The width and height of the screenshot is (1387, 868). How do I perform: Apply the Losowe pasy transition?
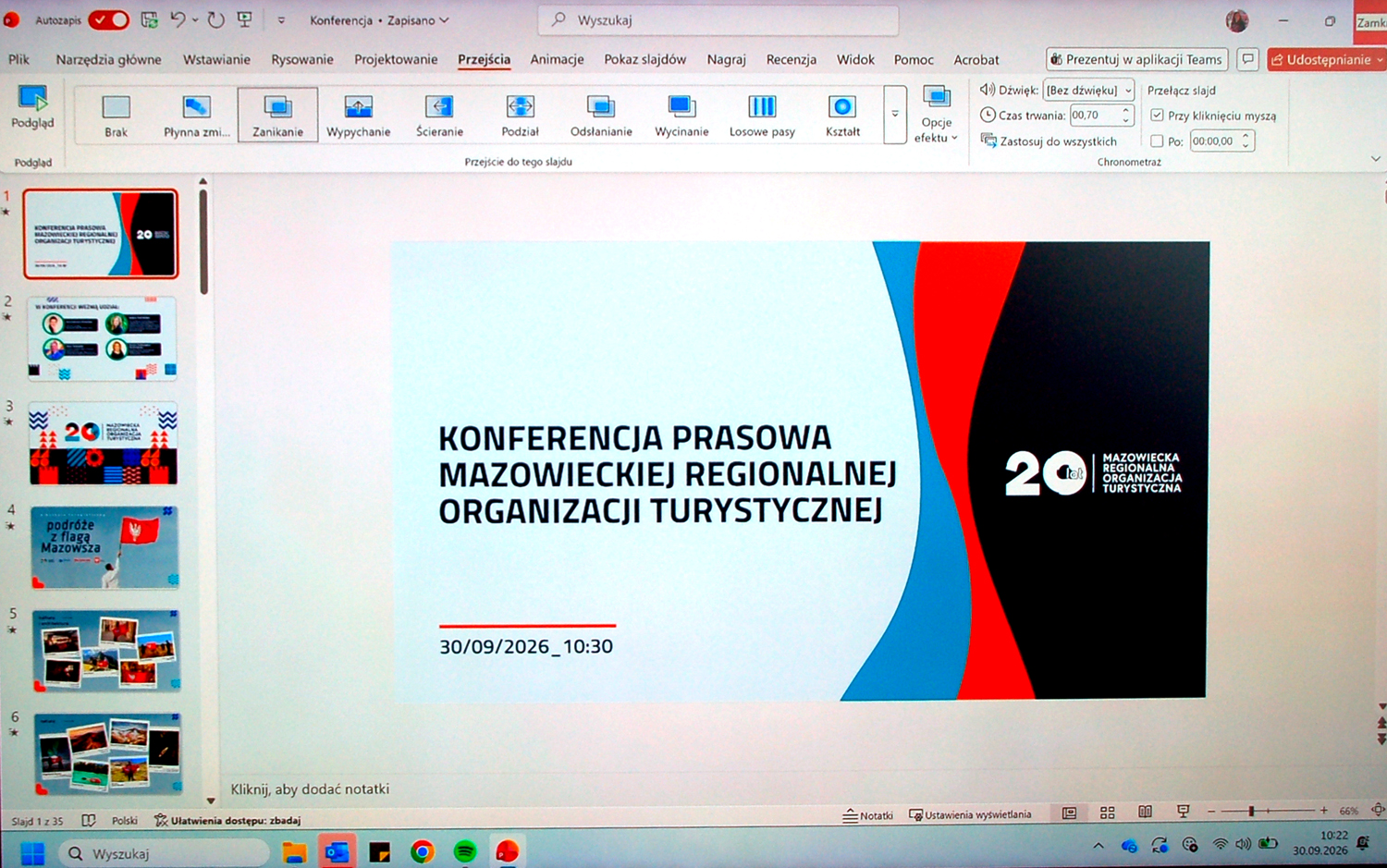tap(762, 115)
